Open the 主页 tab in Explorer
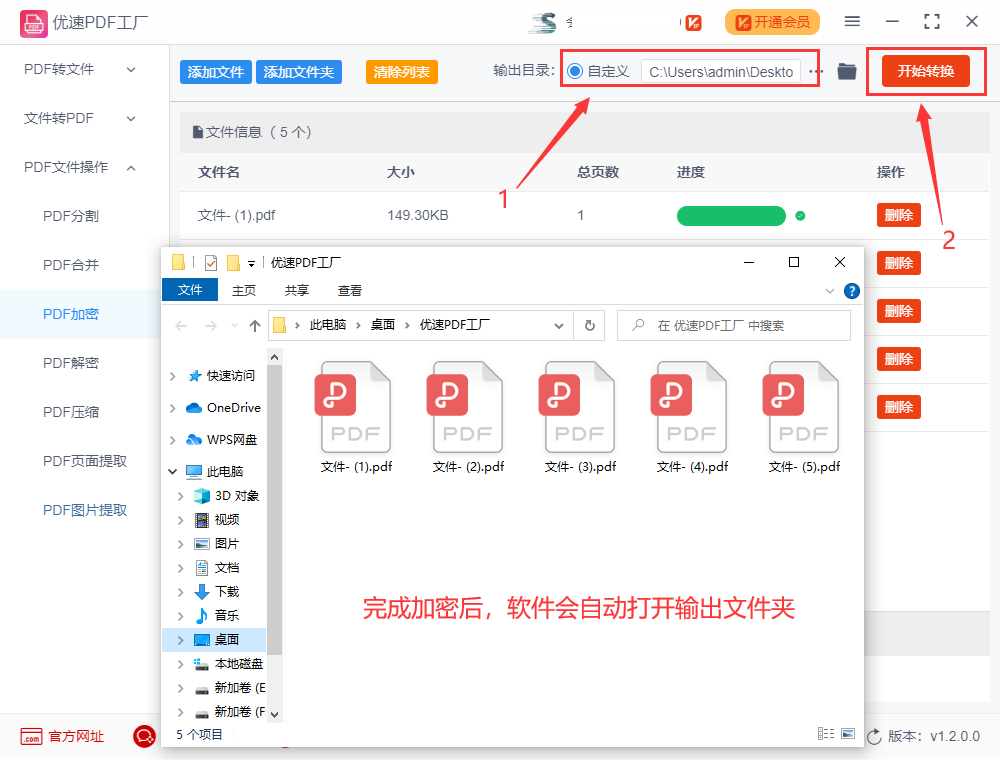The width and height of the screenshot is (1000, 760). (244, 291)
